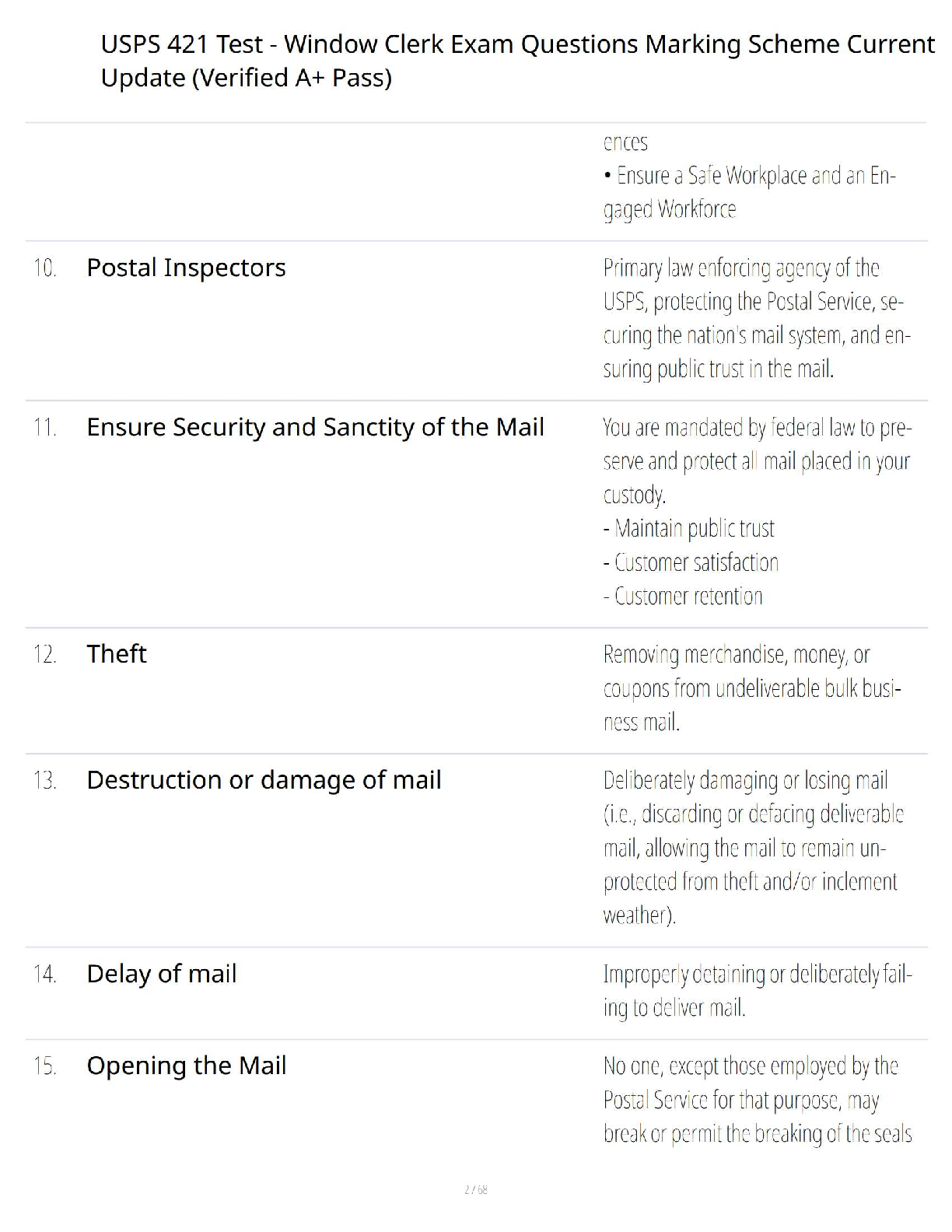
Task: Select the term 'Postal Inspectors'
Action: pos(186,268)
